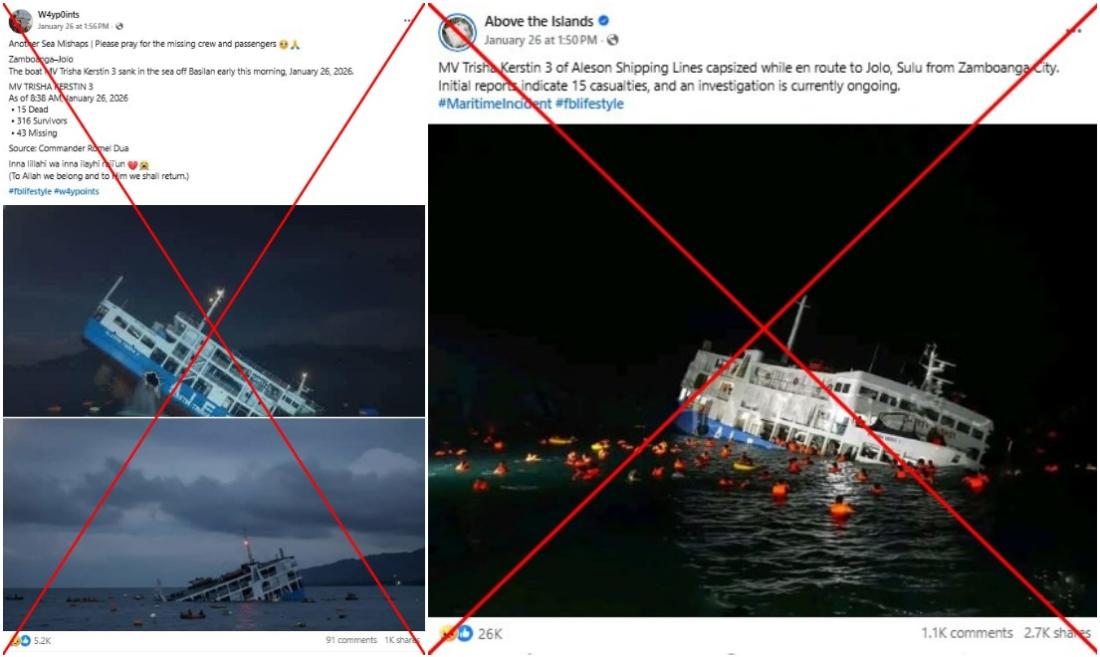1100x657 pixels.
Task: Click the January 26 at 1:50 PM timestamp
Action: [x=540, y=40]
